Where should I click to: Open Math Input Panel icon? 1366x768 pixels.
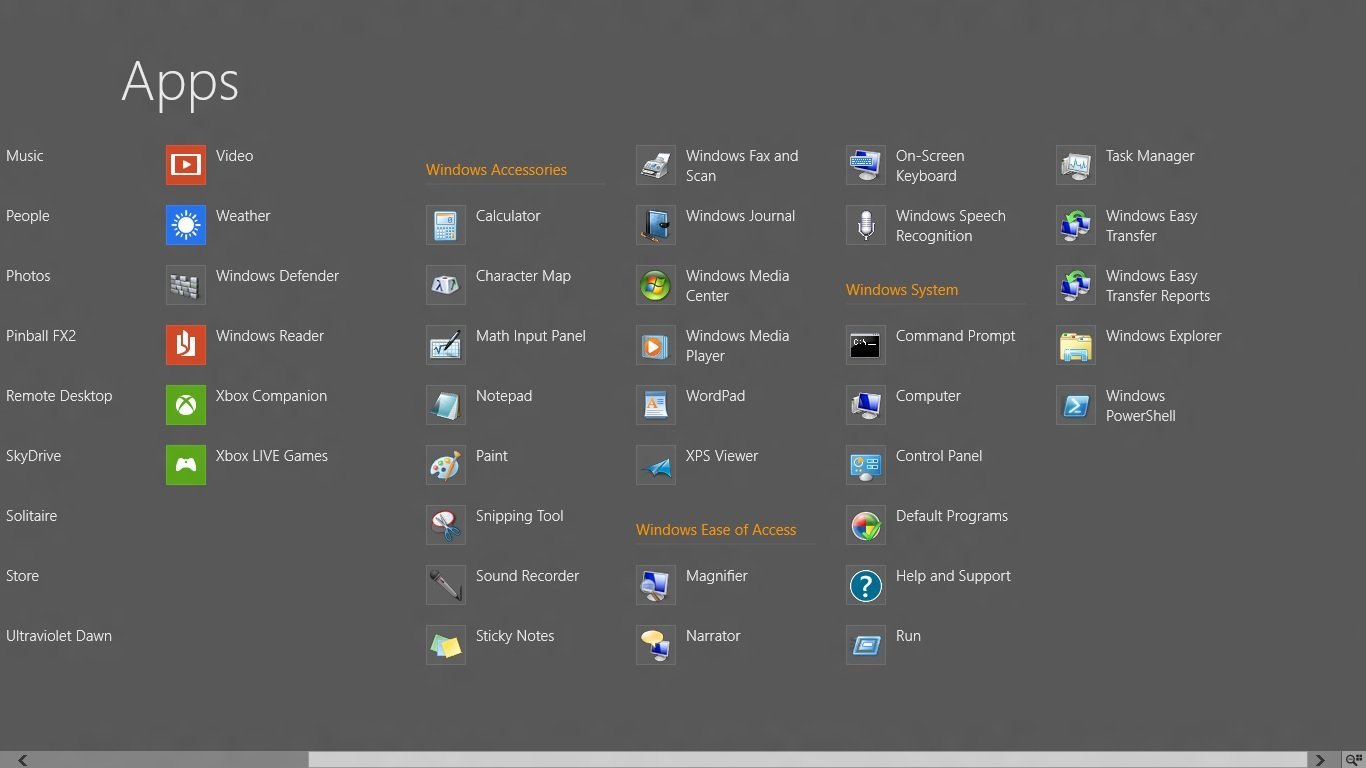pyautogui.click(x=446, y=345)
